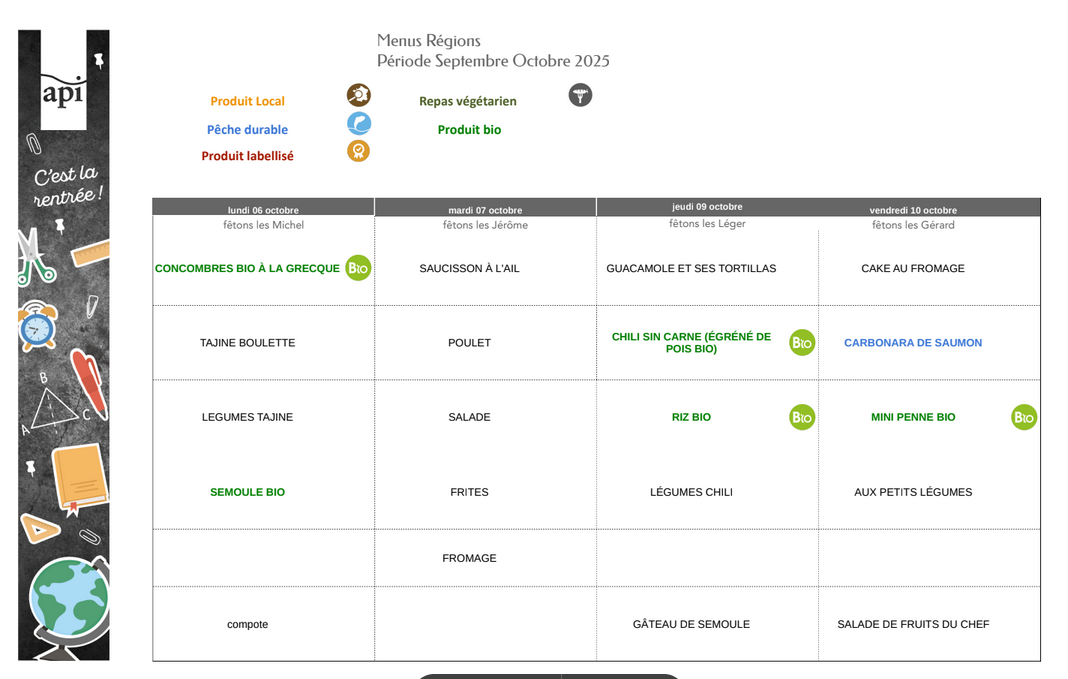Click the Carbonara de Saumon dish text

(x=913, y=343)
